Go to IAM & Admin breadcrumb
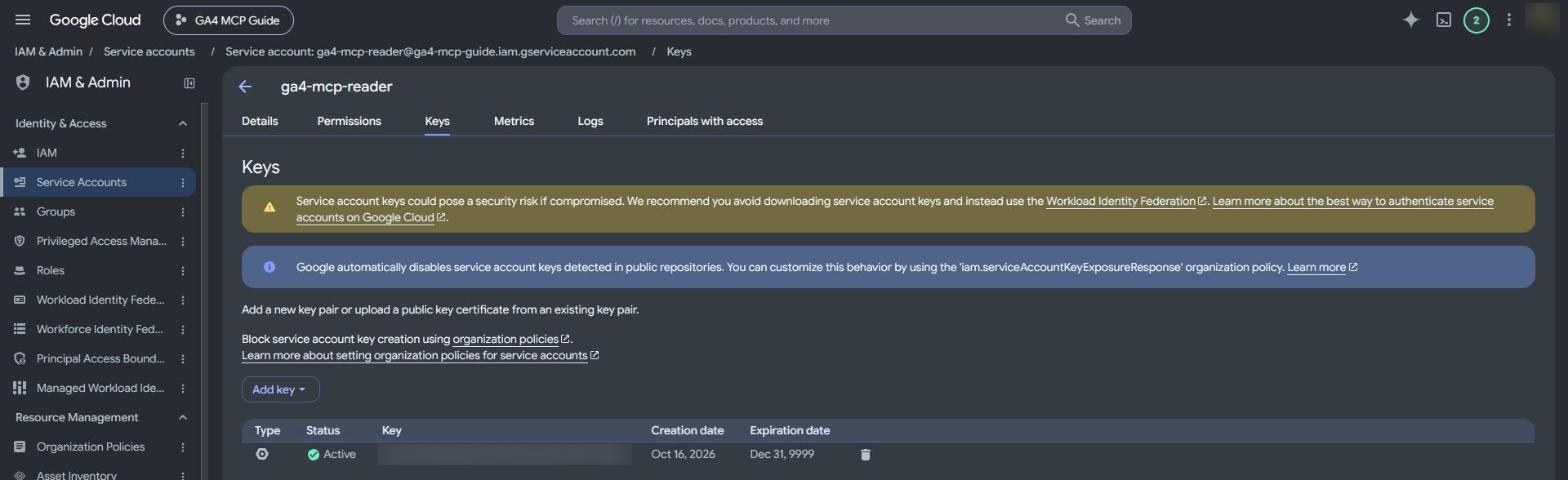 [x=48, y=51]
